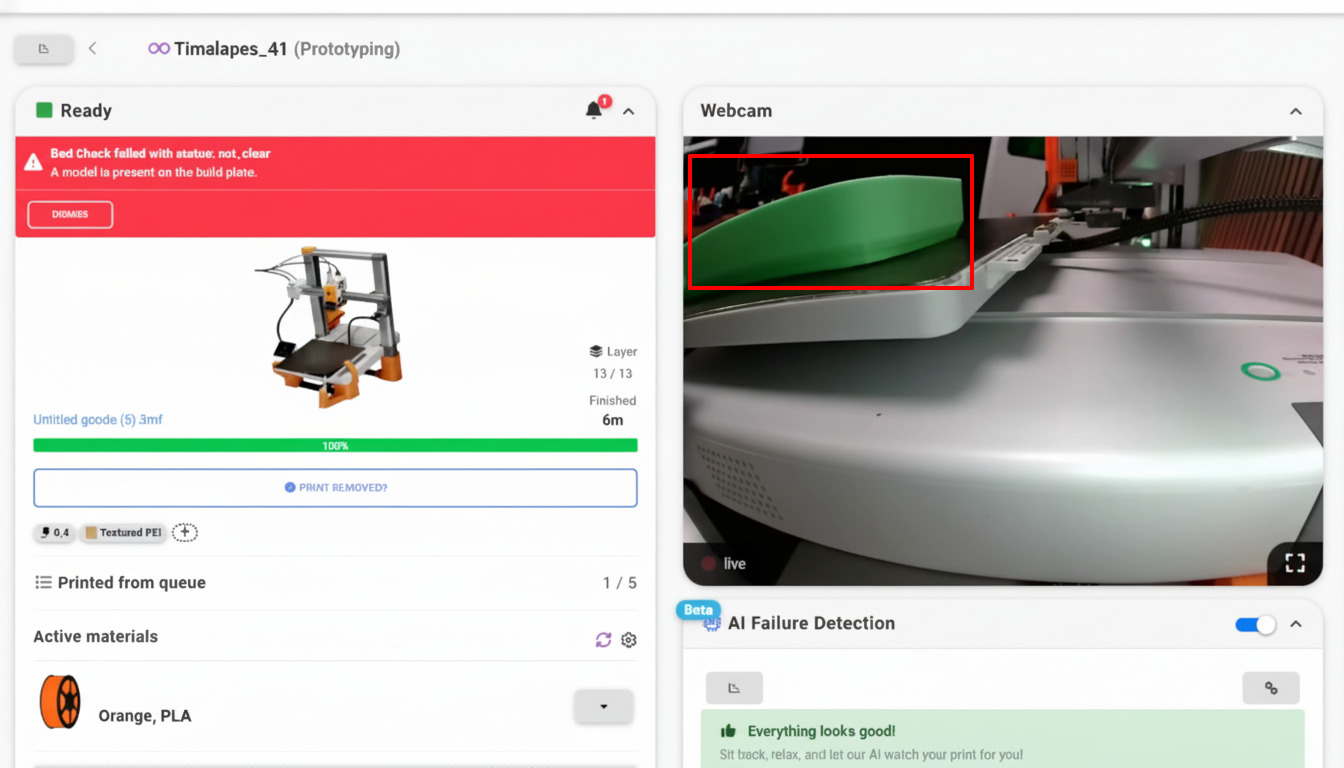Click the AI Failure Detection title

pos(811,624)
